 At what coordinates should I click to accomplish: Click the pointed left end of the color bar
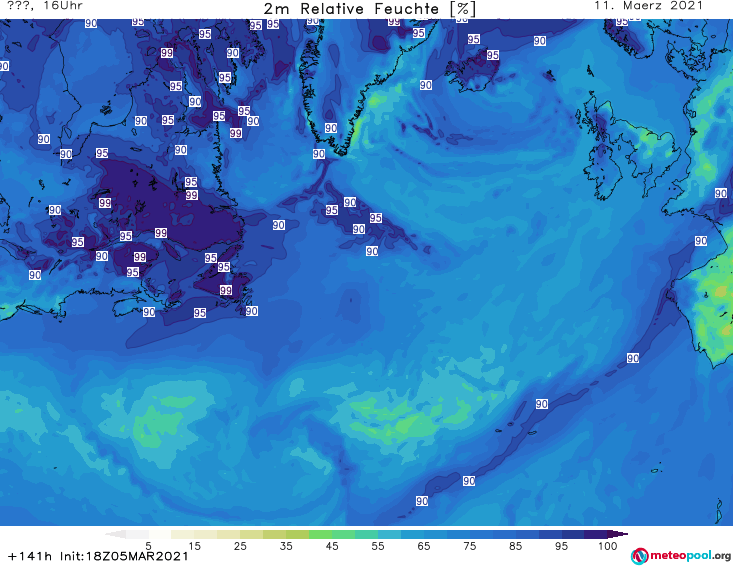(x=115, y=534)
